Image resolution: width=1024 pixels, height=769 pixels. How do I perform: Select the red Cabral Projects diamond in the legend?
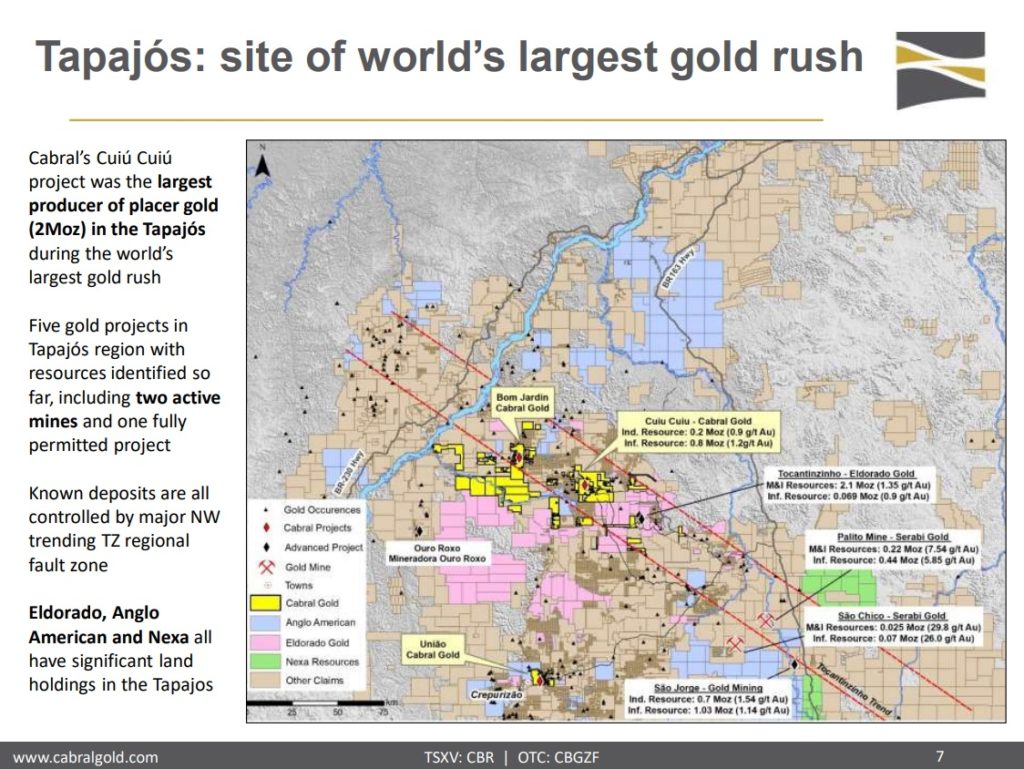pos(266,527)
